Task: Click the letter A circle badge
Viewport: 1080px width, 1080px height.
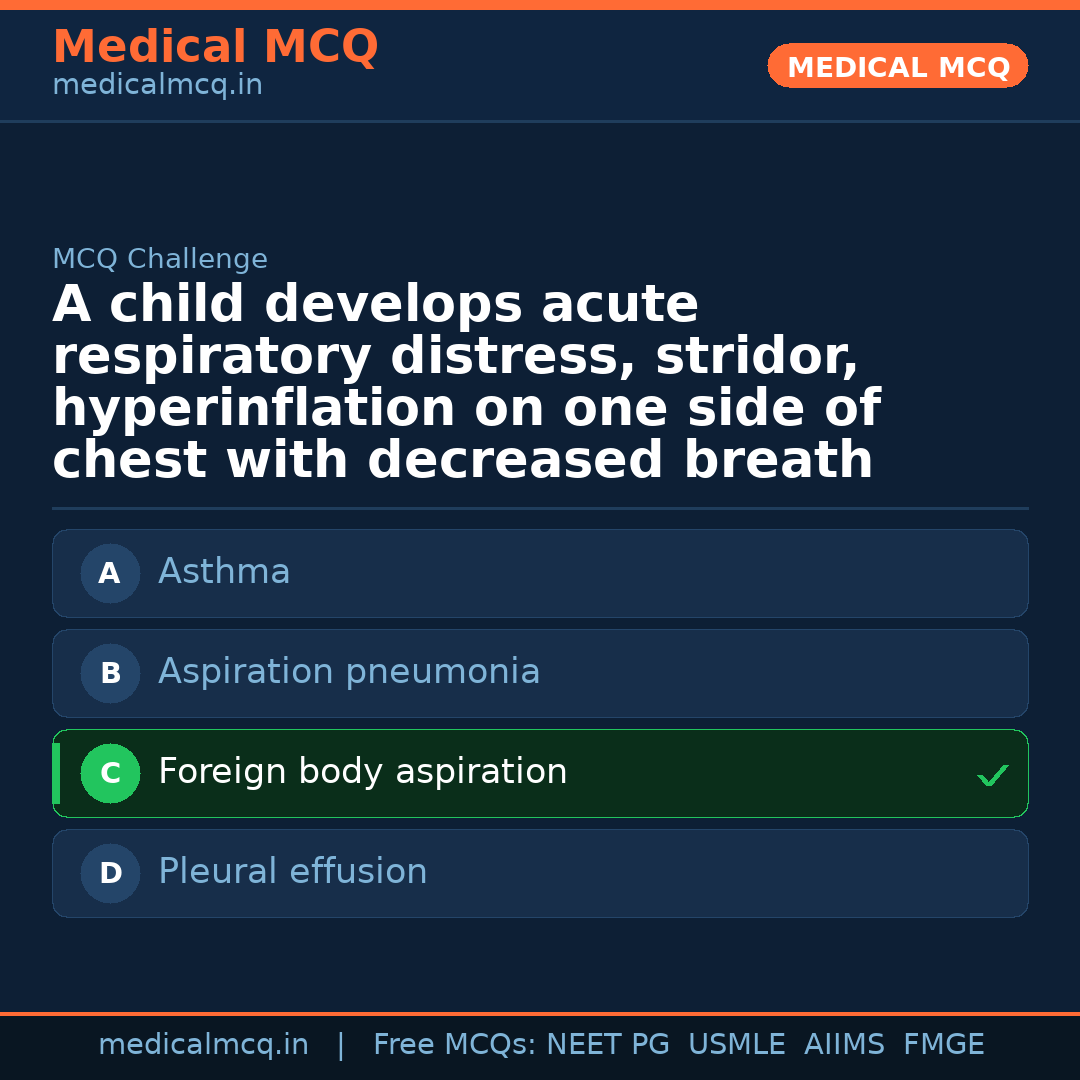Action: click(x=110, y=574)
